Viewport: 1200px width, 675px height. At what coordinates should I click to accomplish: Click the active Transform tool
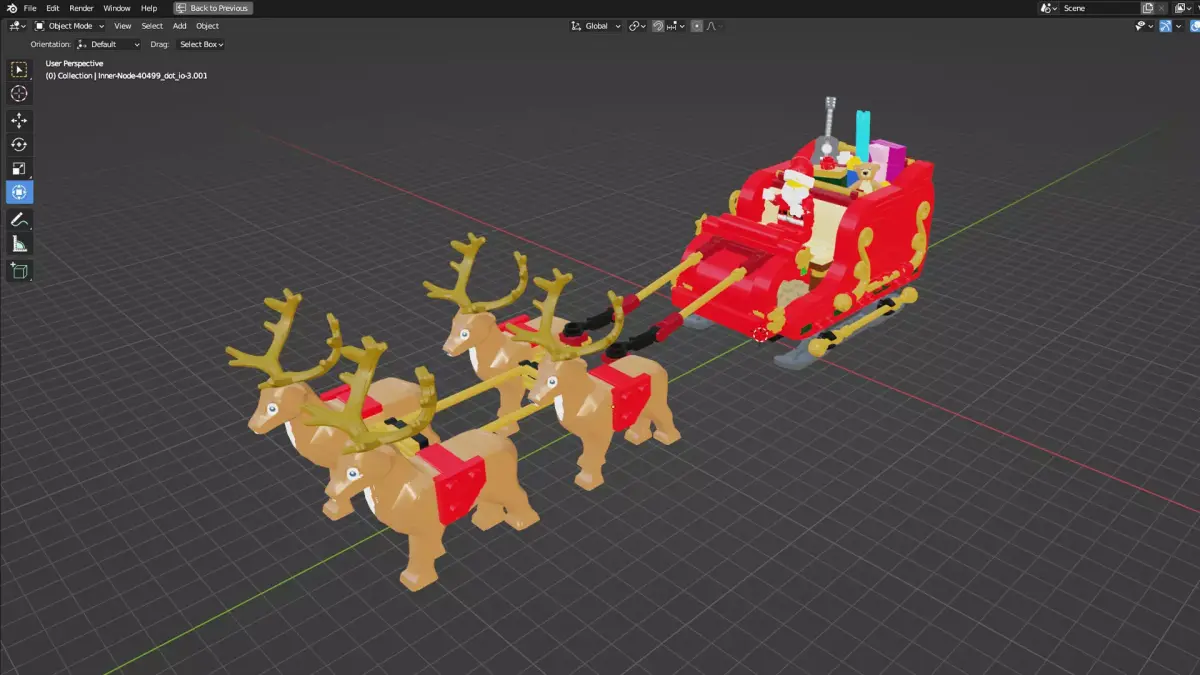19,192
